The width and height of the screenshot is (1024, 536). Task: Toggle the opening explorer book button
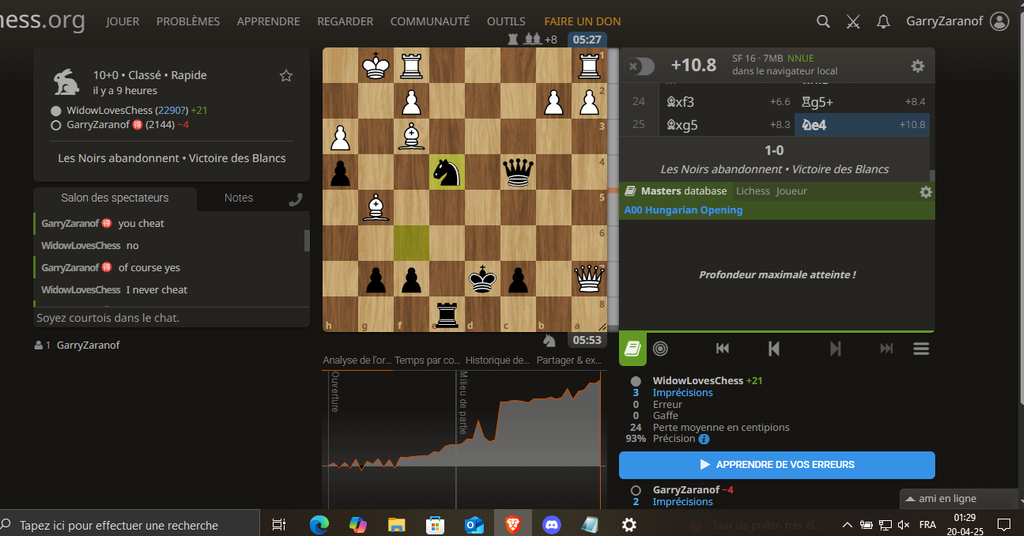coord(632,348)
